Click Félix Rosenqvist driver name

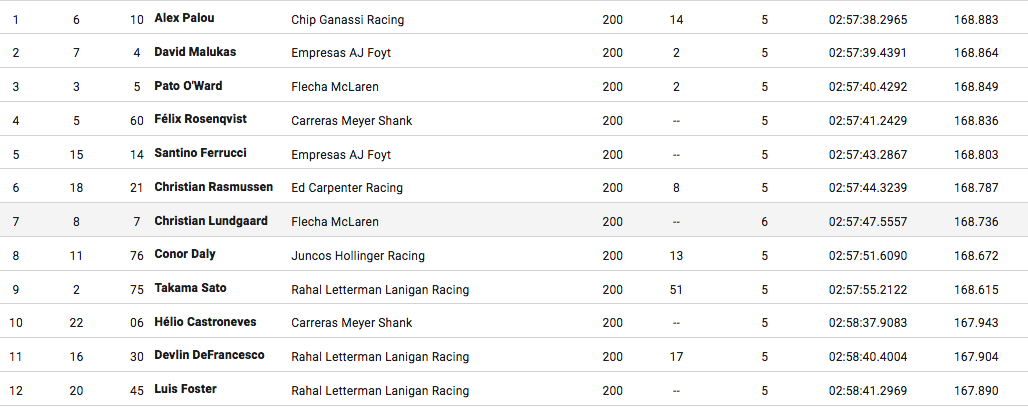click(x=200, y=120)
